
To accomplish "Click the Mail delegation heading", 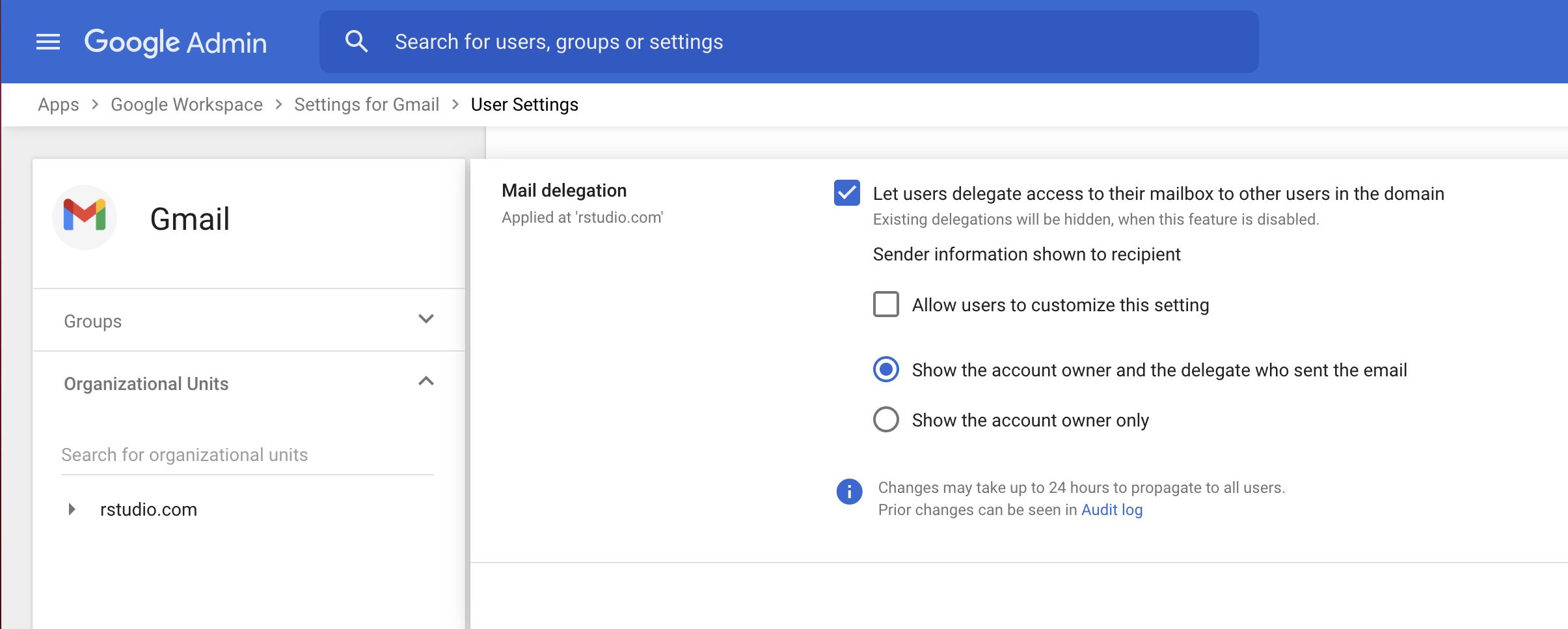I will [x=564, y=190].
